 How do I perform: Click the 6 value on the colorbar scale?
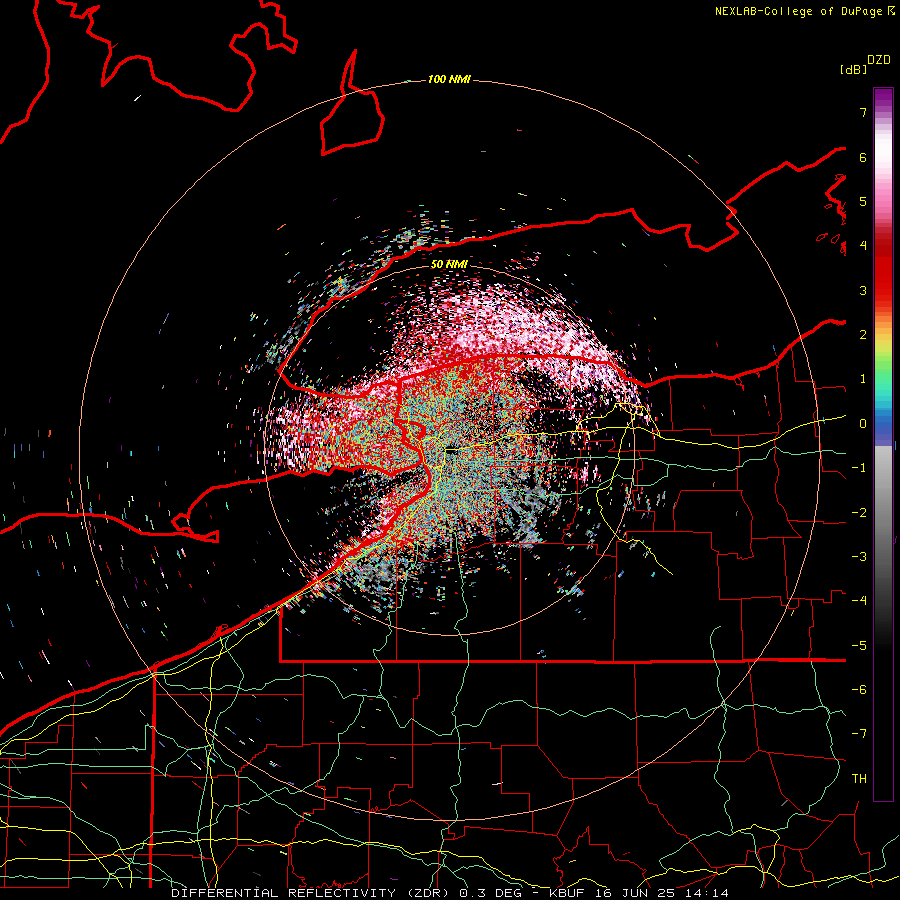point(863,157)
